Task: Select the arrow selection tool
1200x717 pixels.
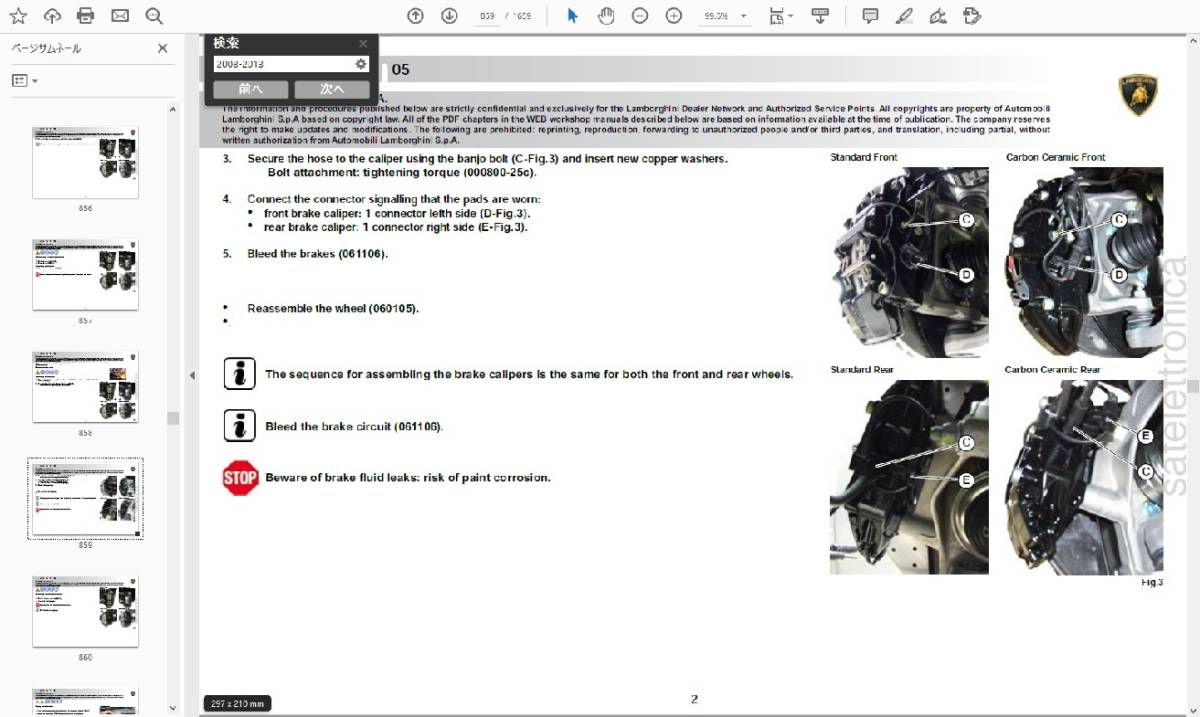Action: click(x=572, y=16)
